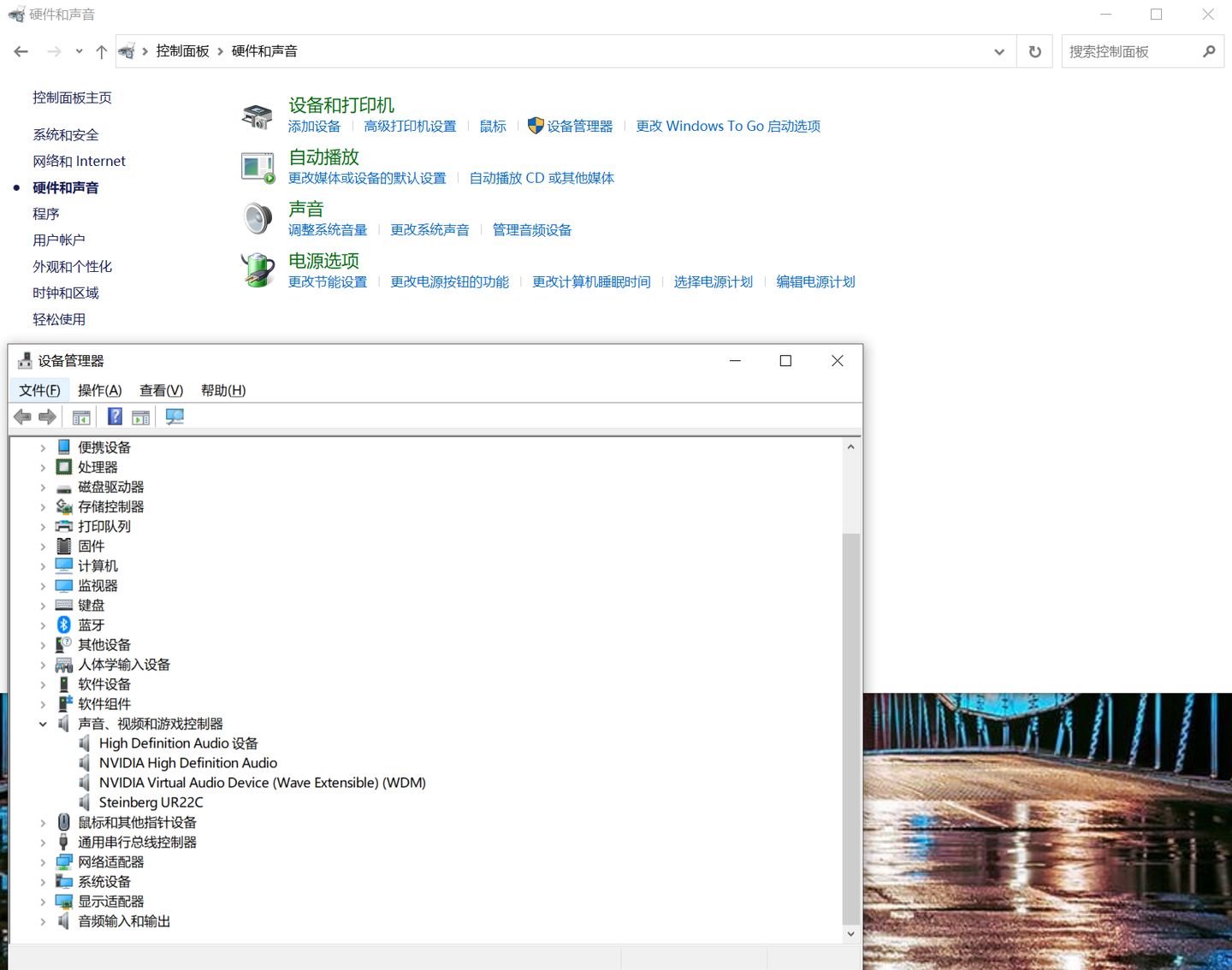
Task: Open the 调整系统音量 link
Action: tap(329, 229)
